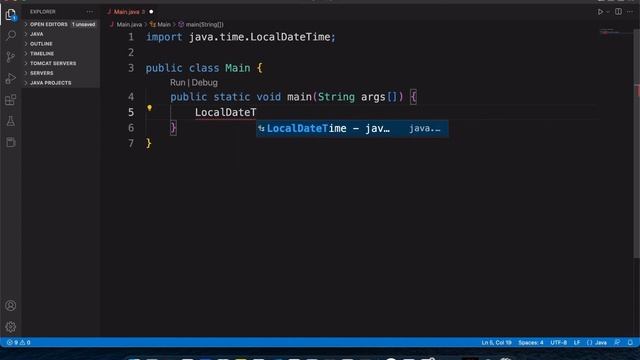Click the Debug code lens above main
The width and height of the screenshot is (640, 360).
tap(204, 82)
